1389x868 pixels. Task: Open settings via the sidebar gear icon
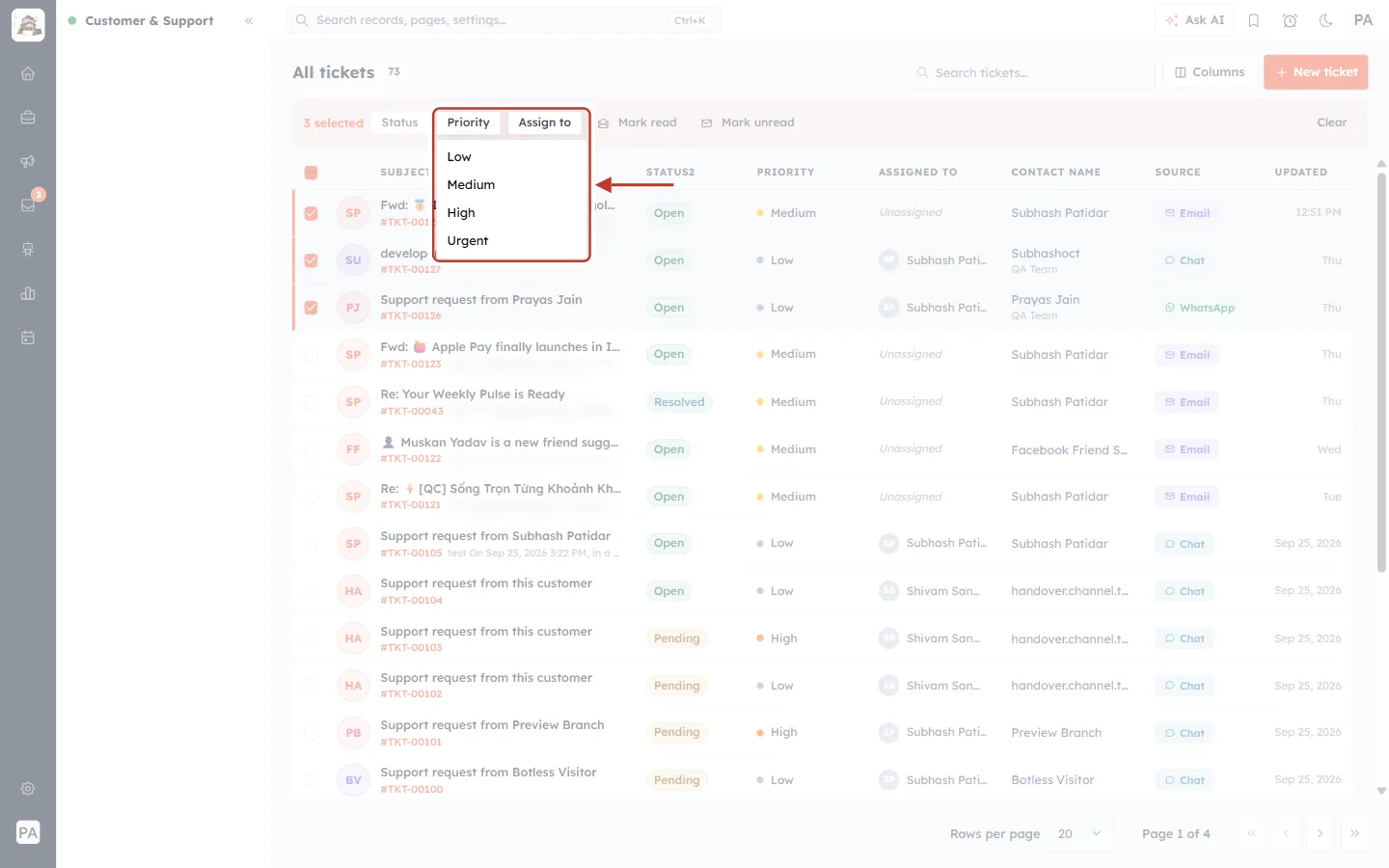pos(28,789)
